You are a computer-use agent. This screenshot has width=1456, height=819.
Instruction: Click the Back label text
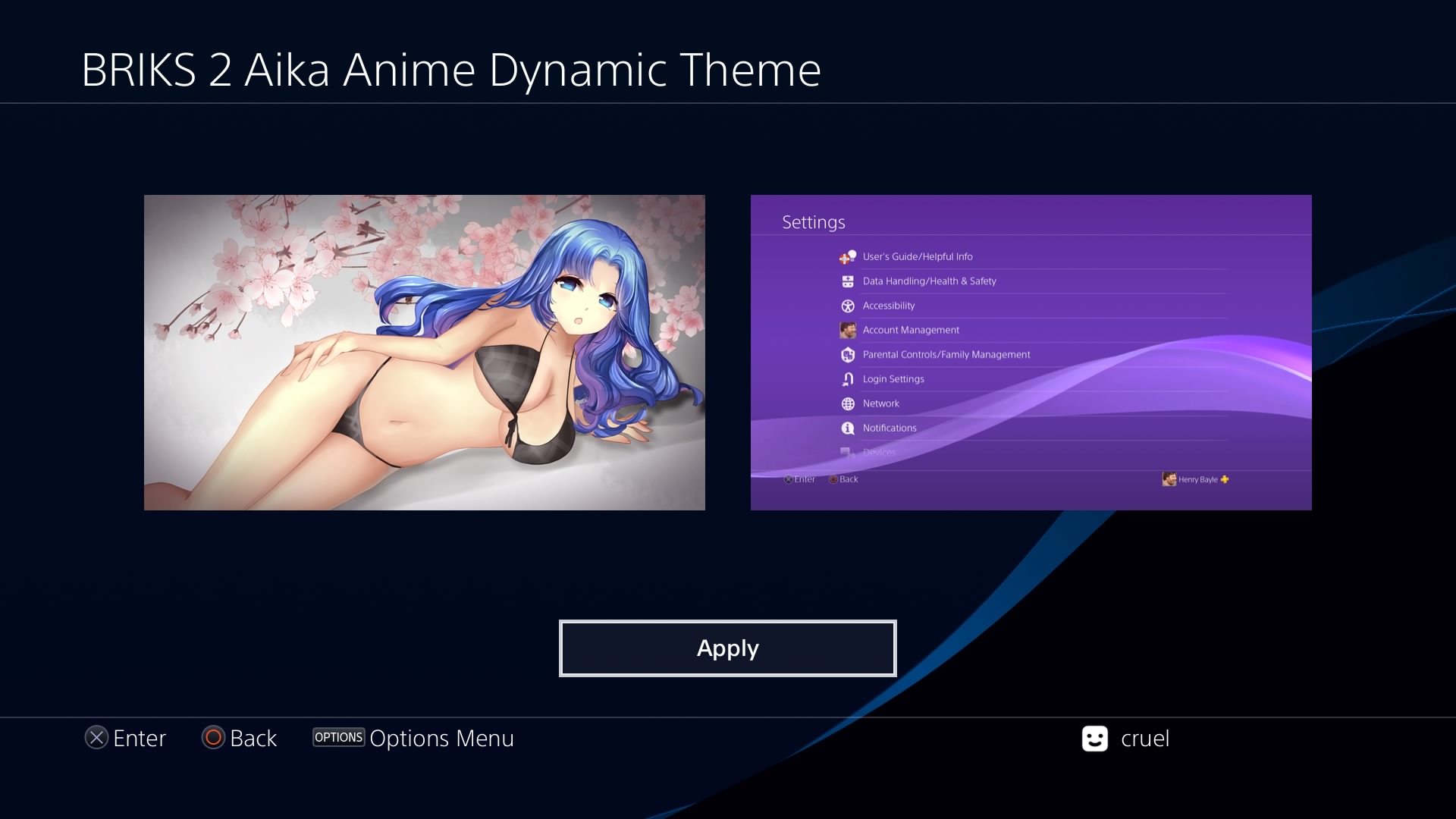tap(253, 738)
